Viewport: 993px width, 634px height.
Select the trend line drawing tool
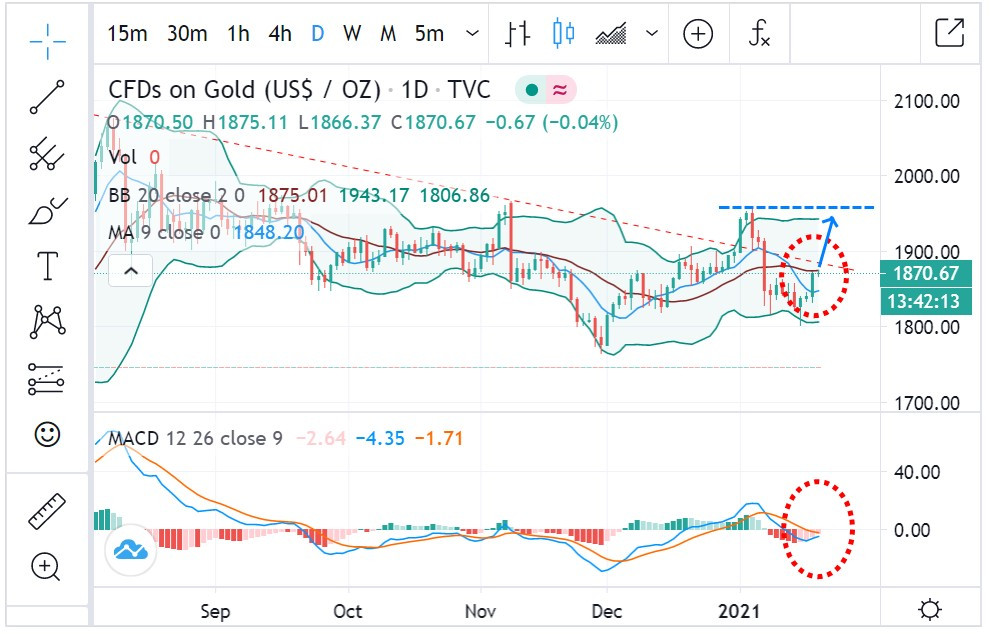(47, 97)
